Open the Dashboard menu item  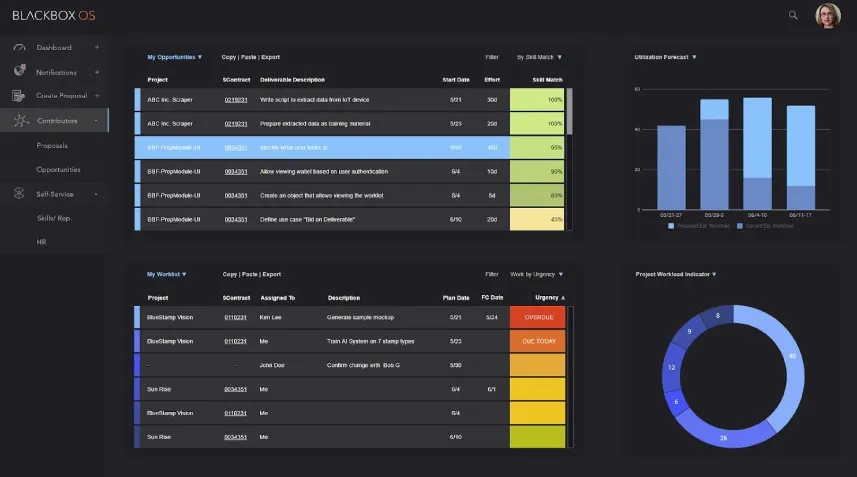[54, 48]
